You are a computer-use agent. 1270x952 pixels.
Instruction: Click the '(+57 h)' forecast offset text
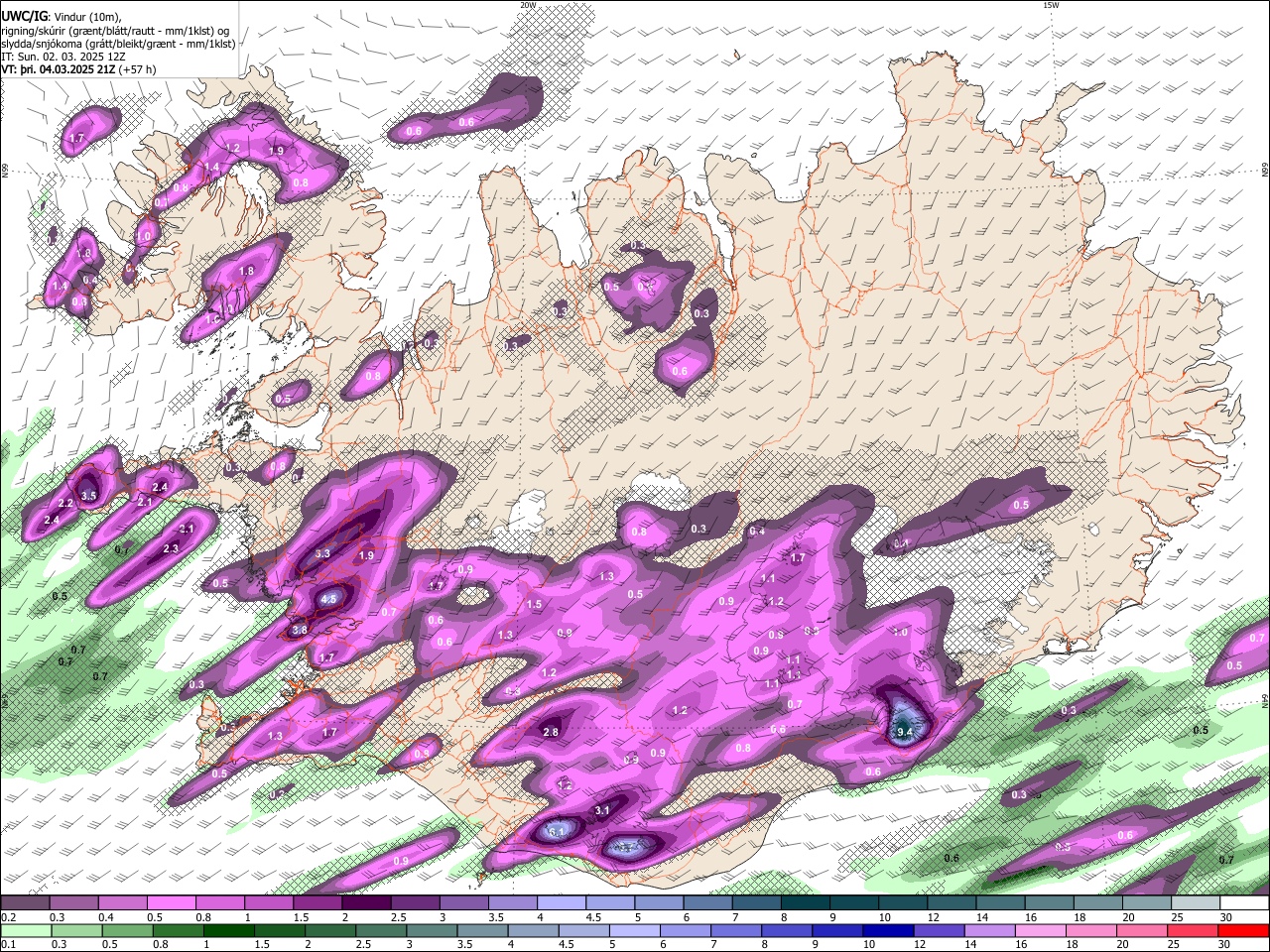[139, 69]
